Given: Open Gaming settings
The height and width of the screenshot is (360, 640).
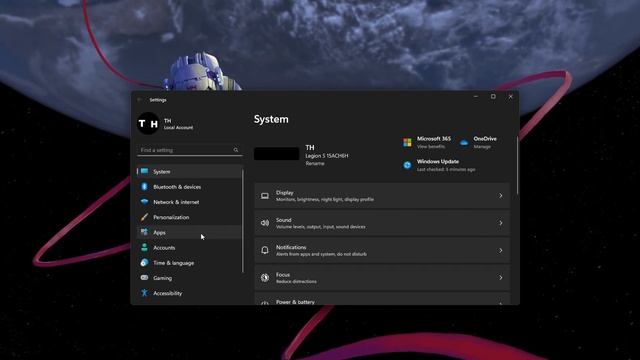Looking at the screenshot, I should click(x=189, y=278).
